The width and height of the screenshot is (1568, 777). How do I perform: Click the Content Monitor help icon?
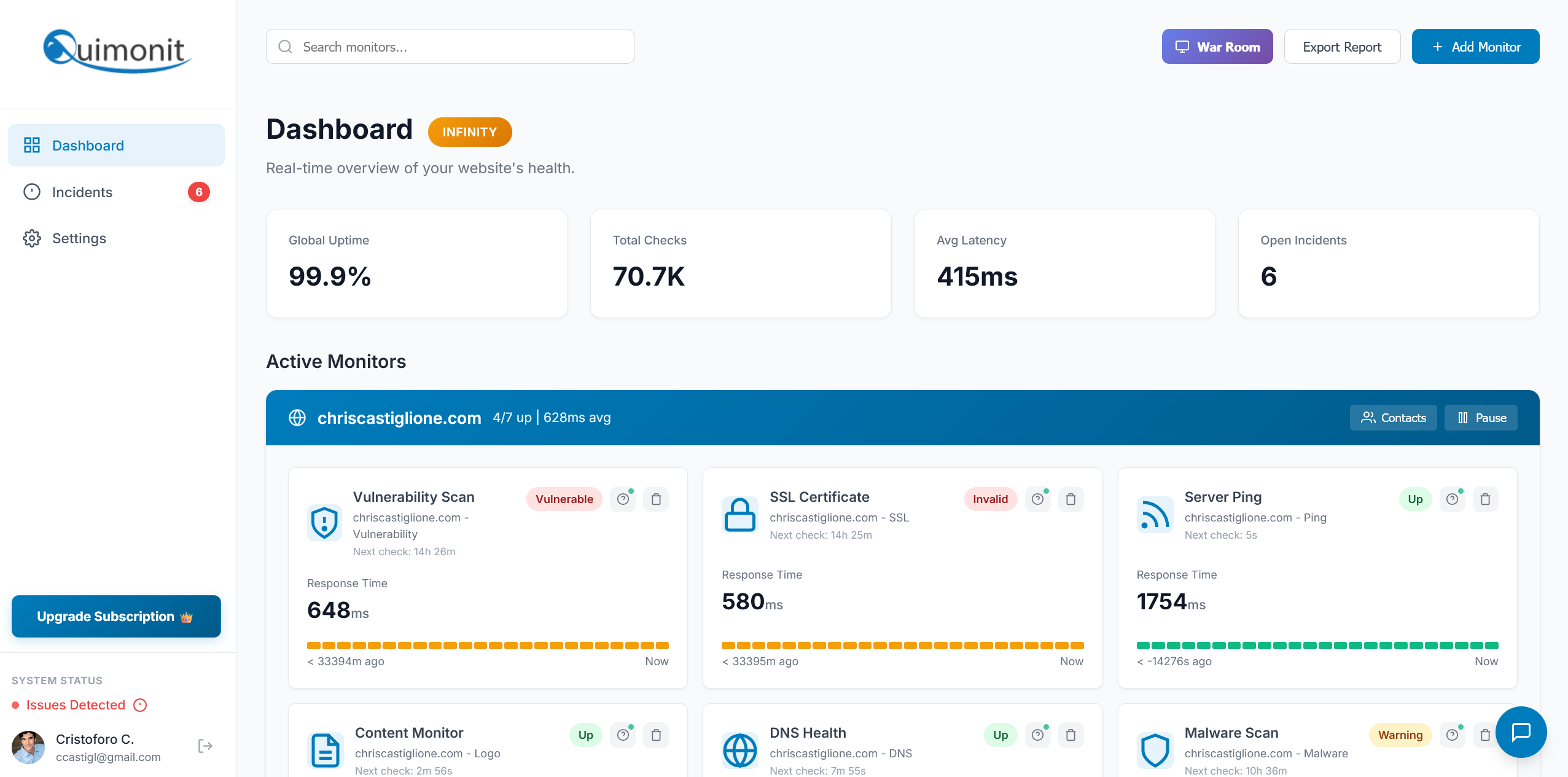click(623, 735)
